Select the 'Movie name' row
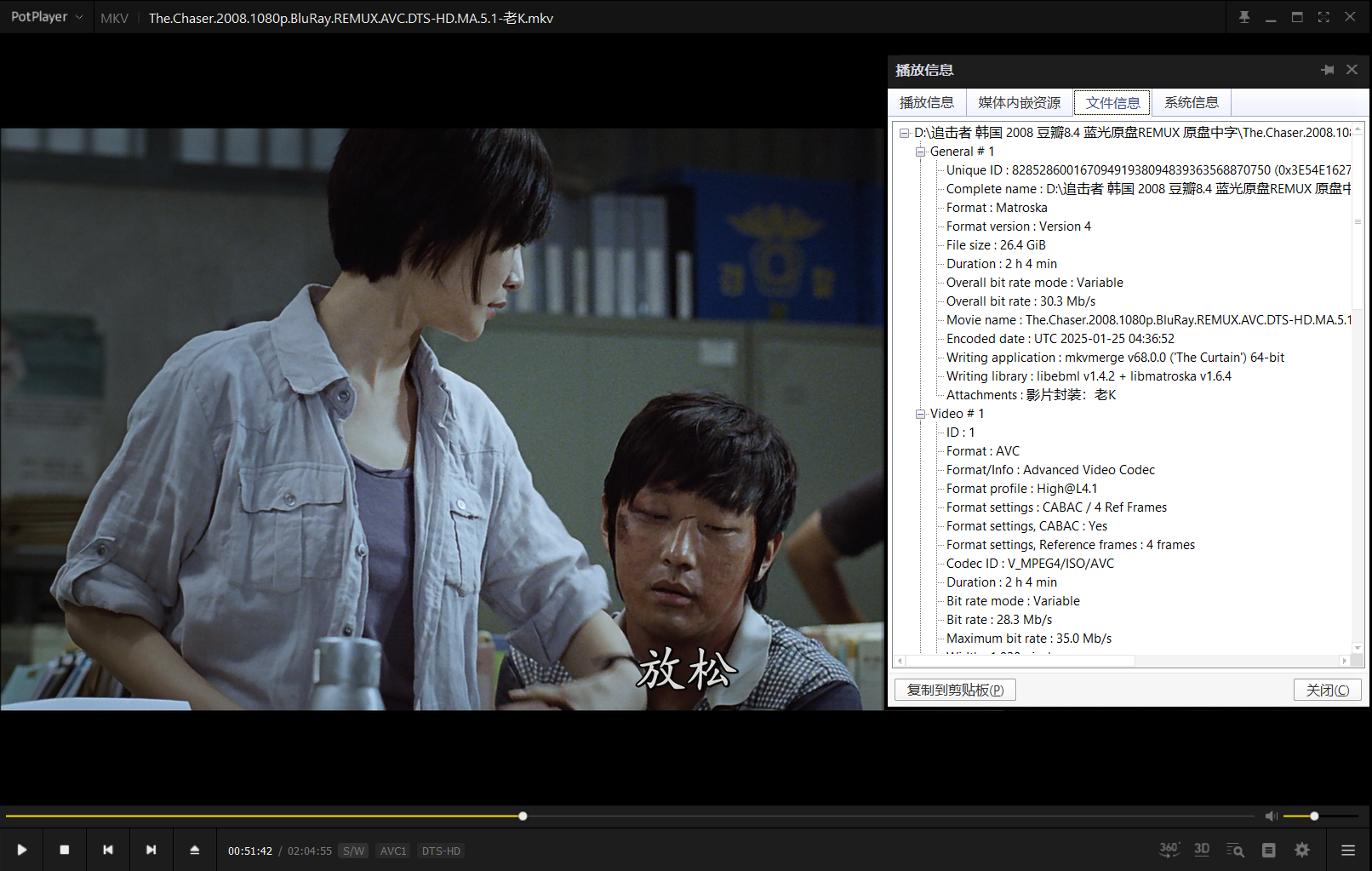Viewport: 1372px width, 871px height. pos(1148,320)
